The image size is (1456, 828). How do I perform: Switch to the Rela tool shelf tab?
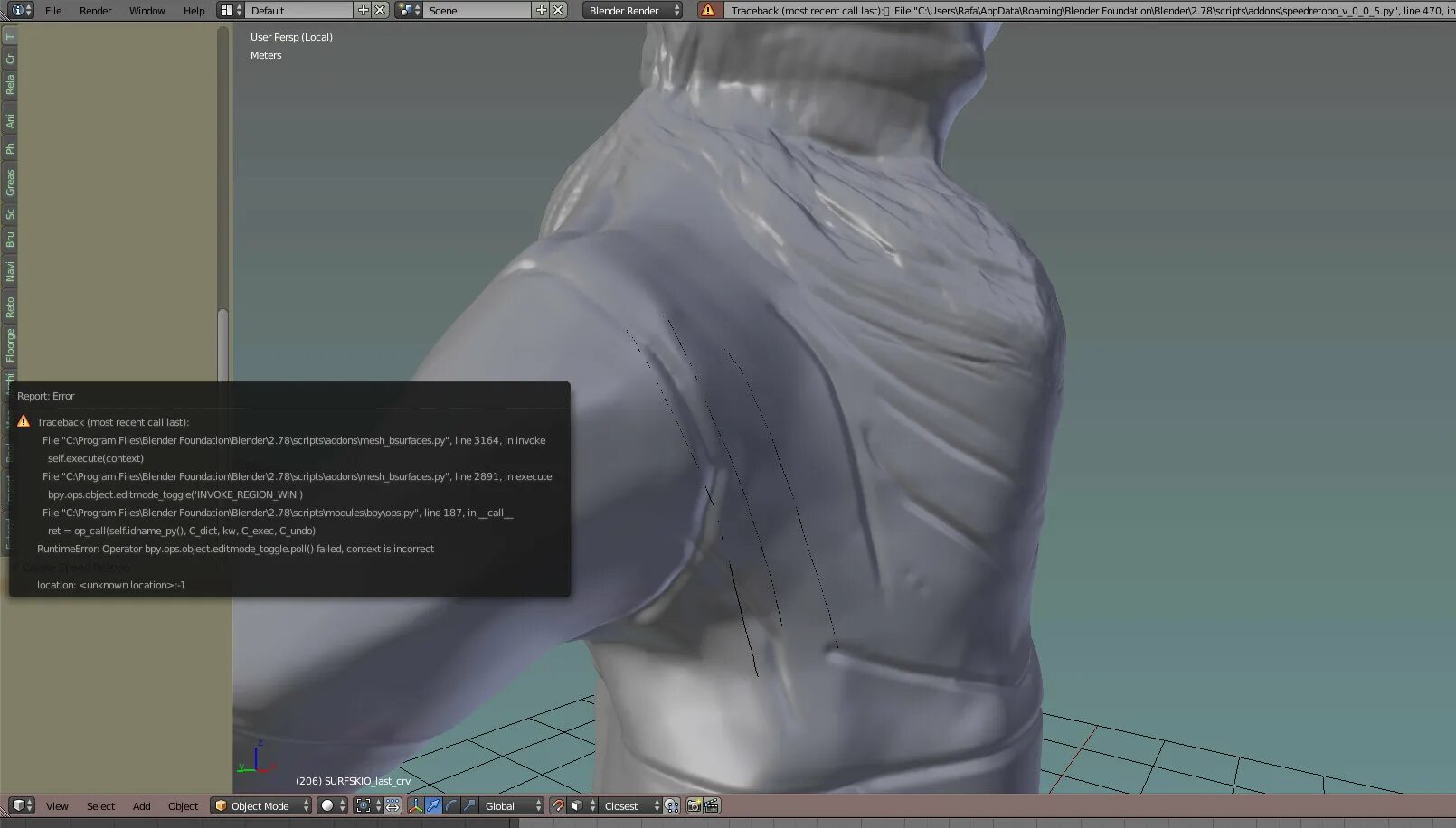tap(10, 84)
